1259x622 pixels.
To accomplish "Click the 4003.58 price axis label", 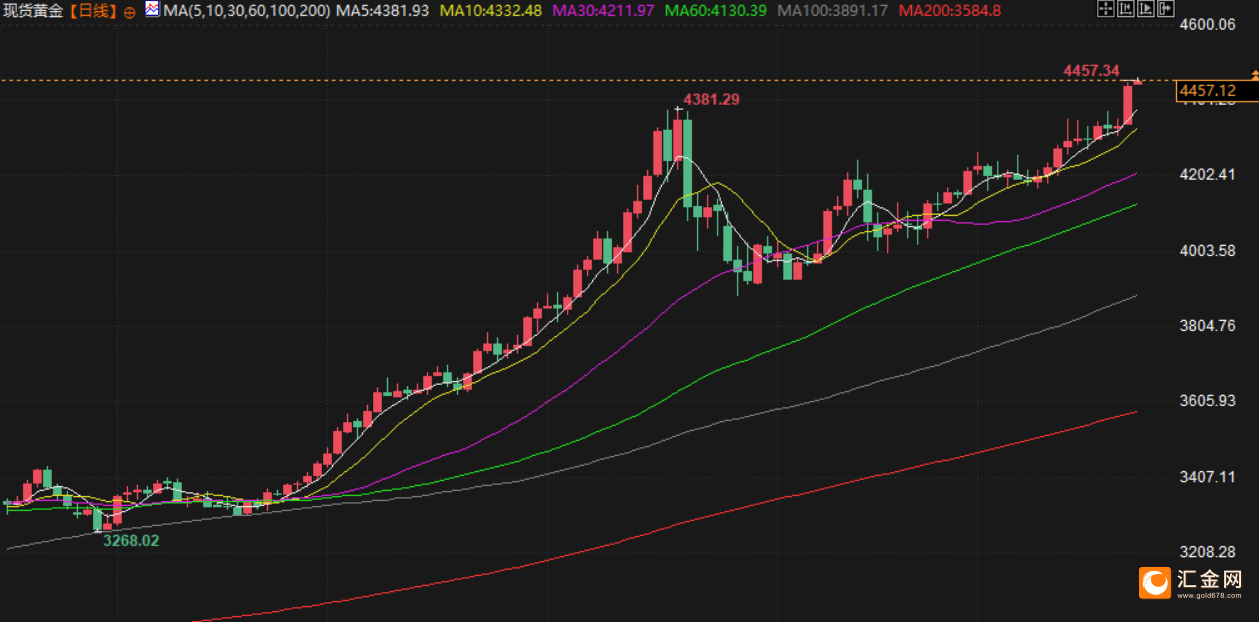I will click(1208, 250).
